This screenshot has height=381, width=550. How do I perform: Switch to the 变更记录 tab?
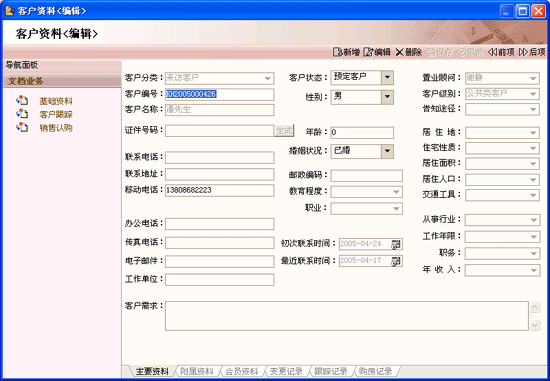(x=286, y=372)
